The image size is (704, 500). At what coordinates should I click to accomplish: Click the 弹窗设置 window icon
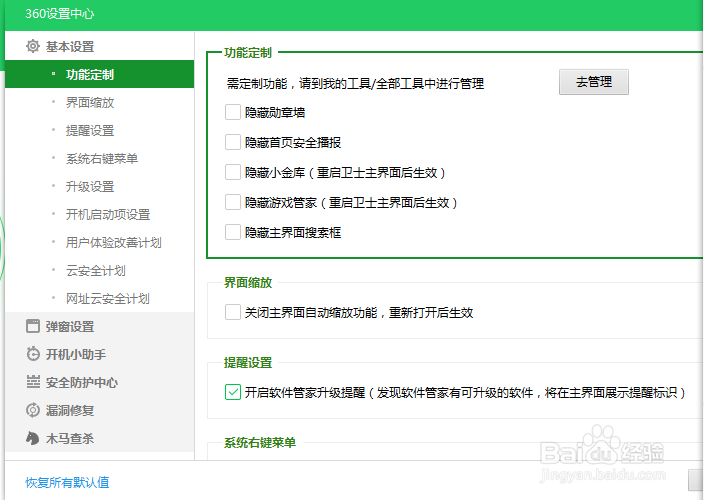(32, 326)
